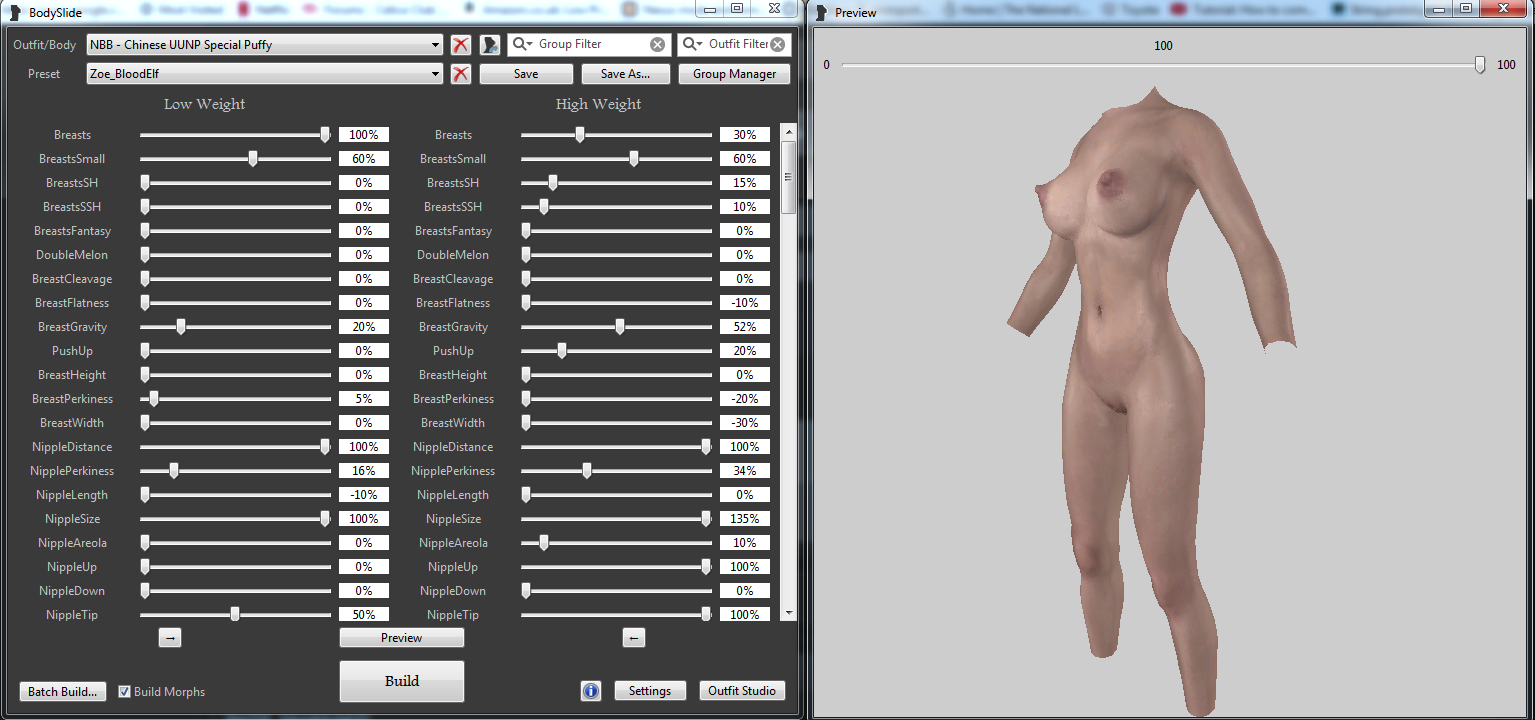This screenshot has height=720, width=1535.
Task: Clear the Outfit Filter search field
Action: click(778, 45)
